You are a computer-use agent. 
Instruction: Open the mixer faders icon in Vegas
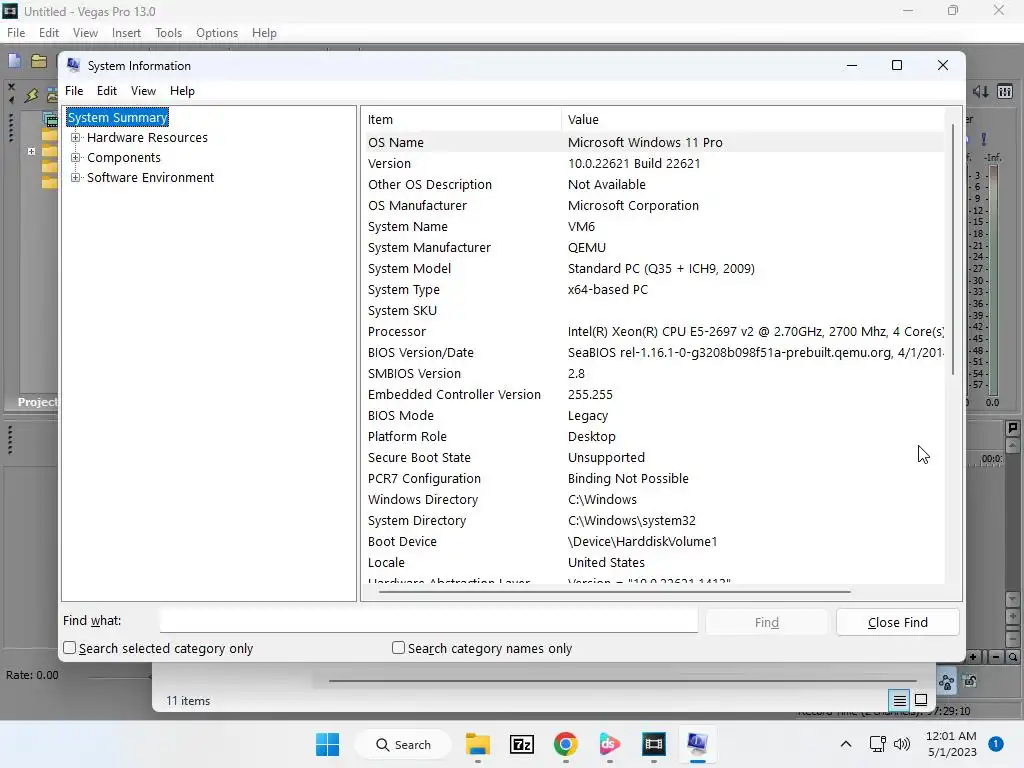pyautogui.click(x=1005, y=92)
